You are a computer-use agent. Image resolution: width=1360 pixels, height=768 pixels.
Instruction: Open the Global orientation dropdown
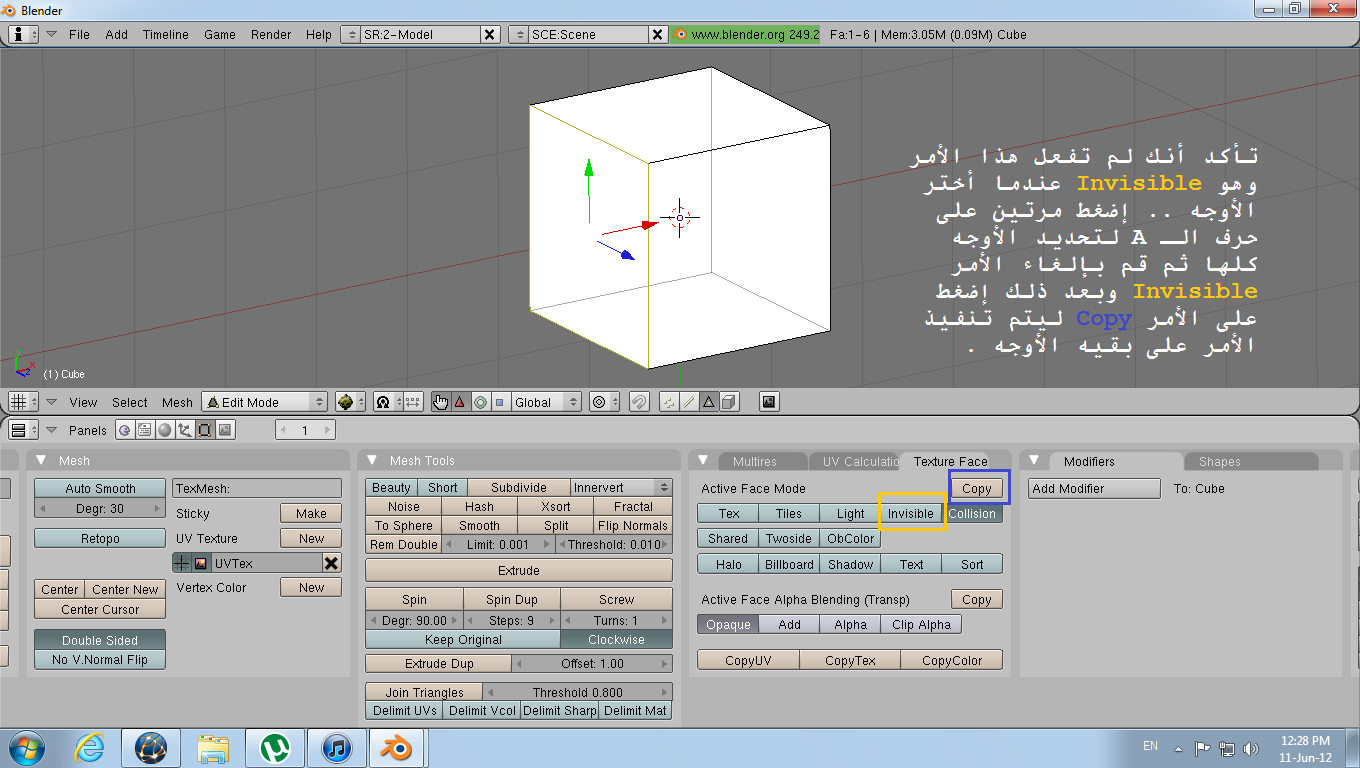[545, 402]
